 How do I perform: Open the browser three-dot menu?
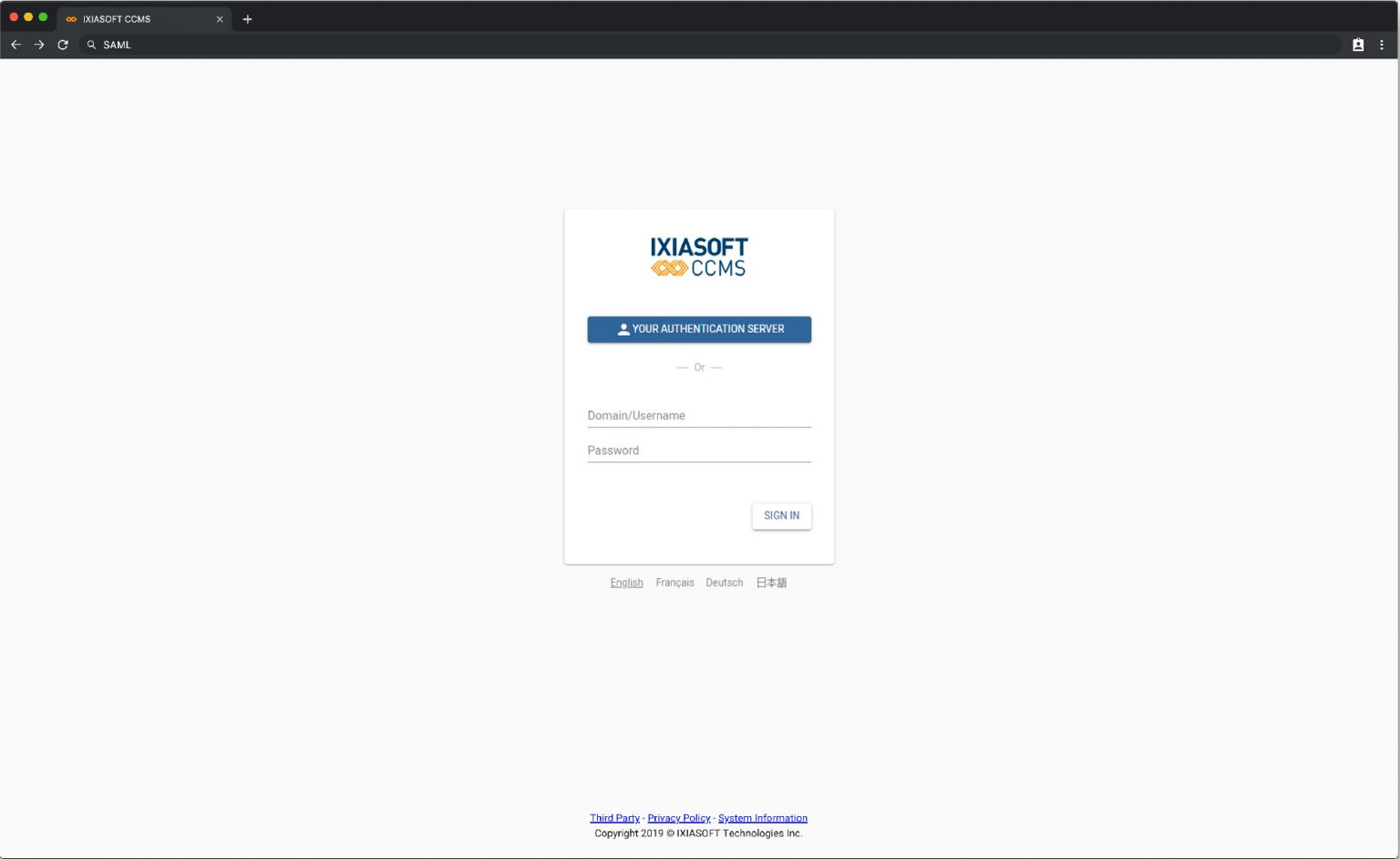(x=1382, y=45)
